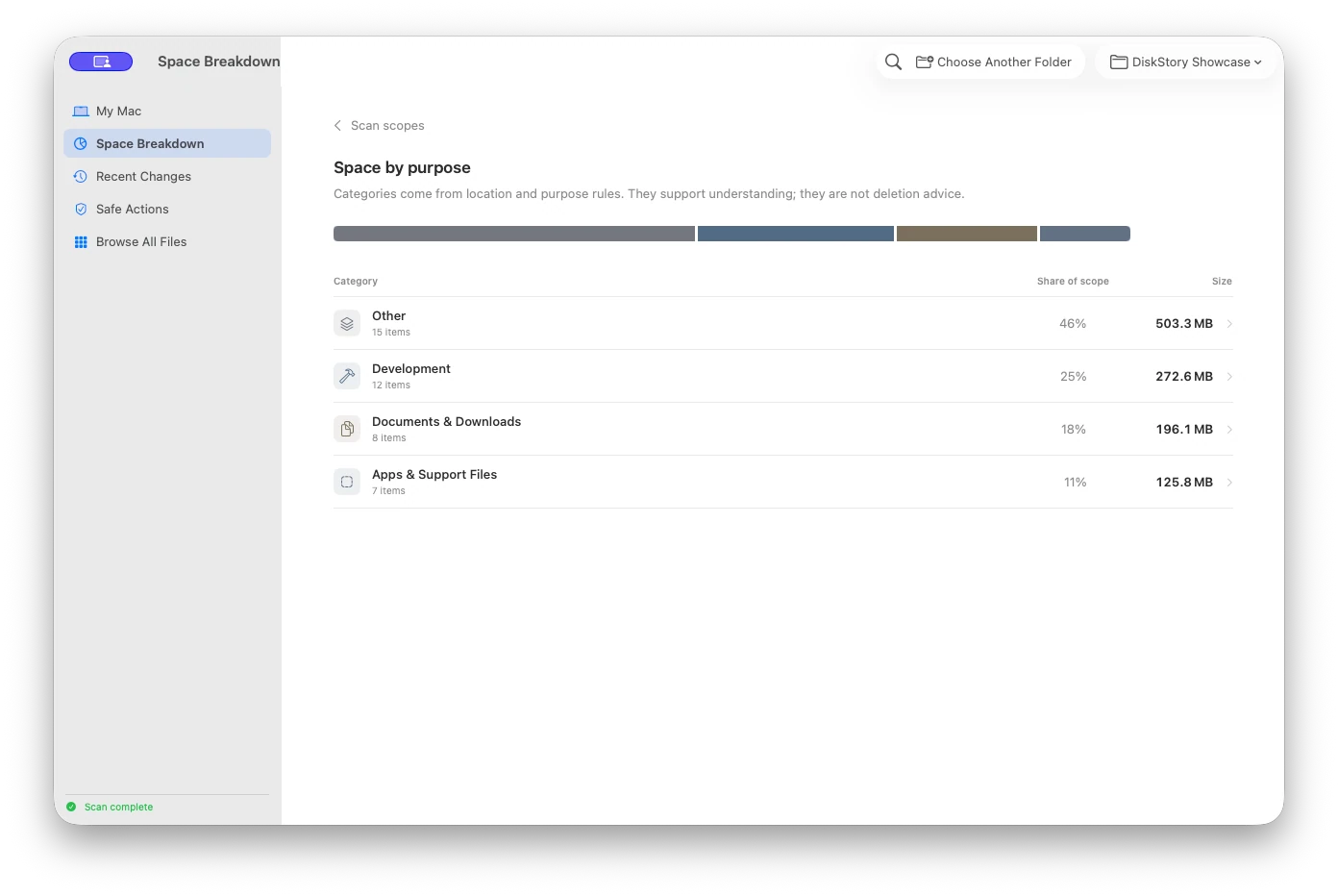
Task: Expand the Apps & Support Files chevron
Action: tap(1229, 483)
